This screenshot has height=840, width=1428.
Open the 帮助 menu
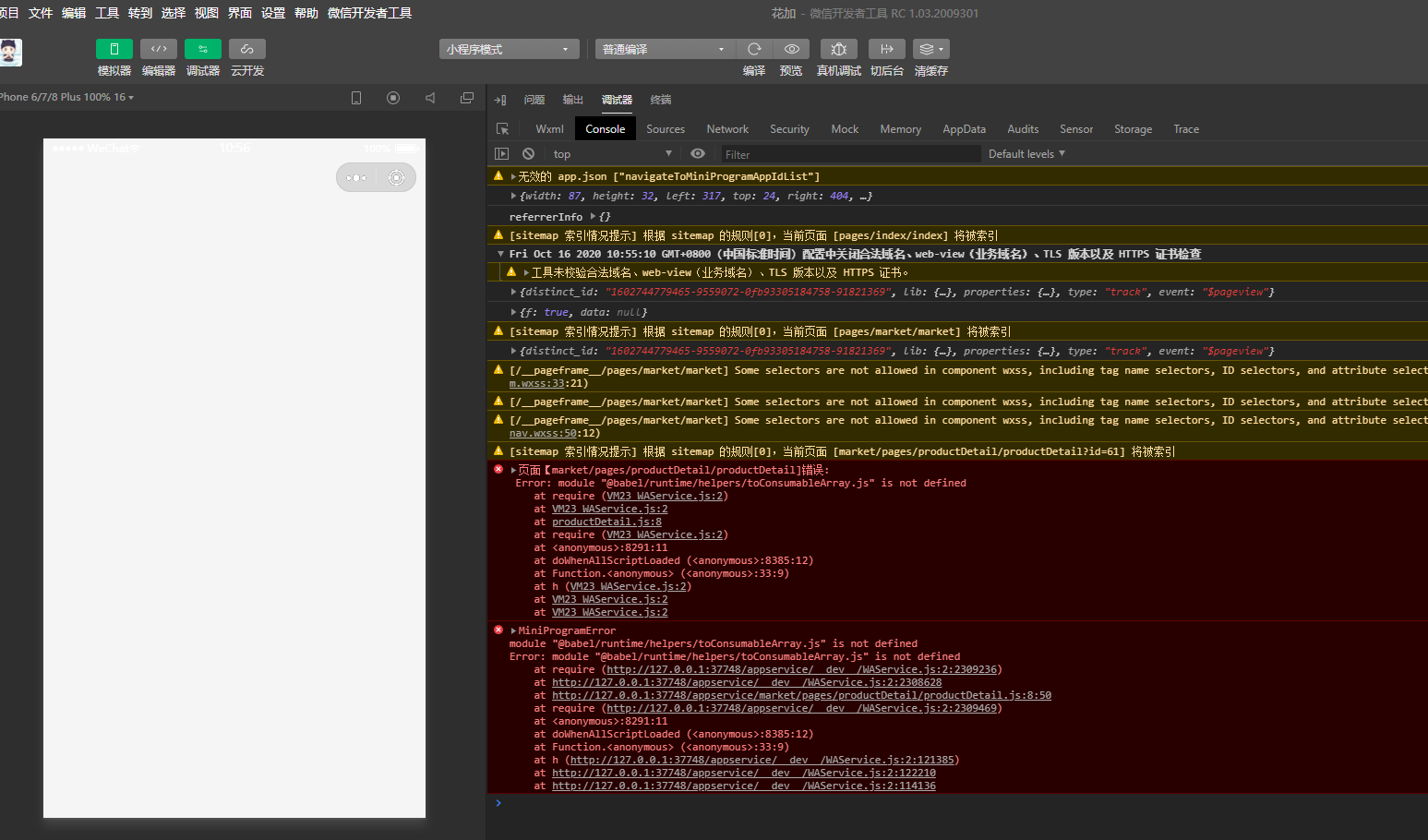pyautogui.click(x=306, y=13)
